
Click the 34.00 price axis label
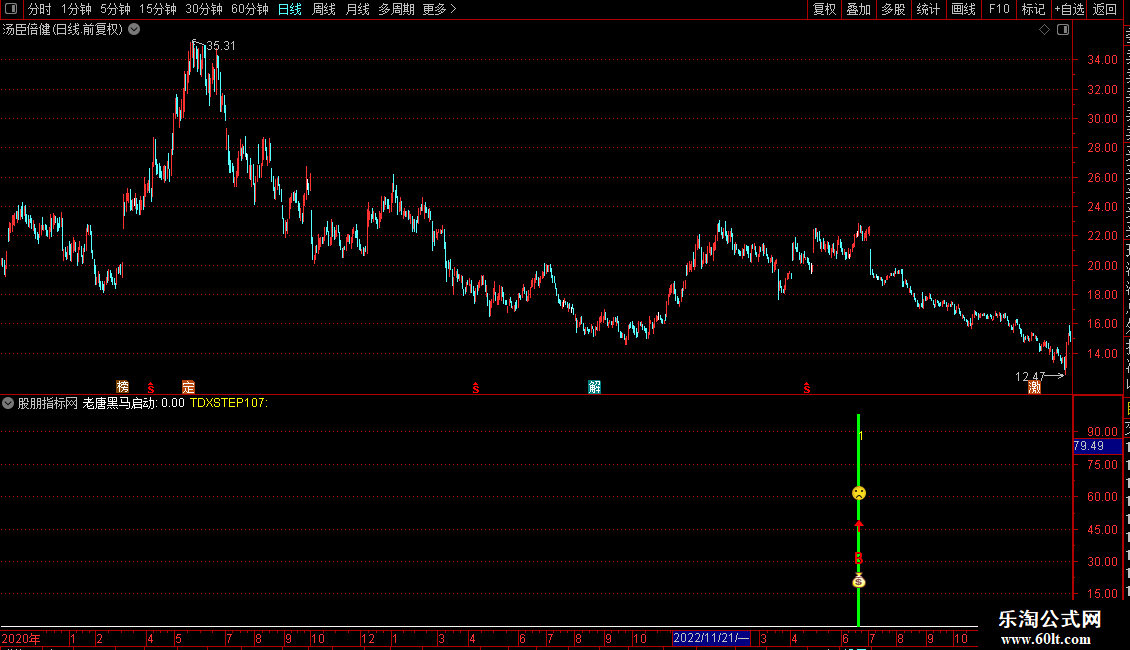click(x=1103, y=60)
